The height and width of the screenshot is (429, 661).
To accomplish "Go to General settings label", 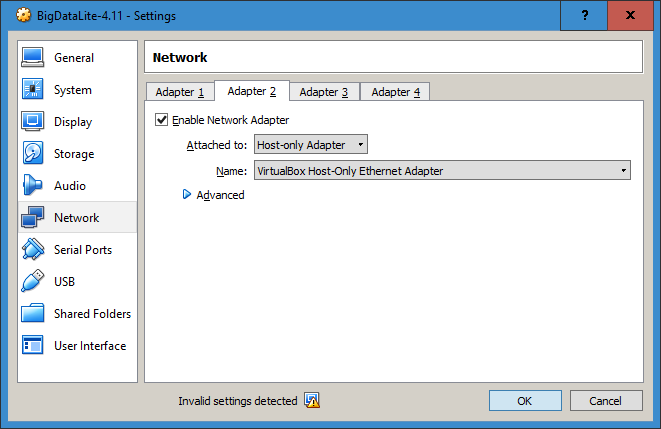I will pyautogui.click(x=74, y=58).
